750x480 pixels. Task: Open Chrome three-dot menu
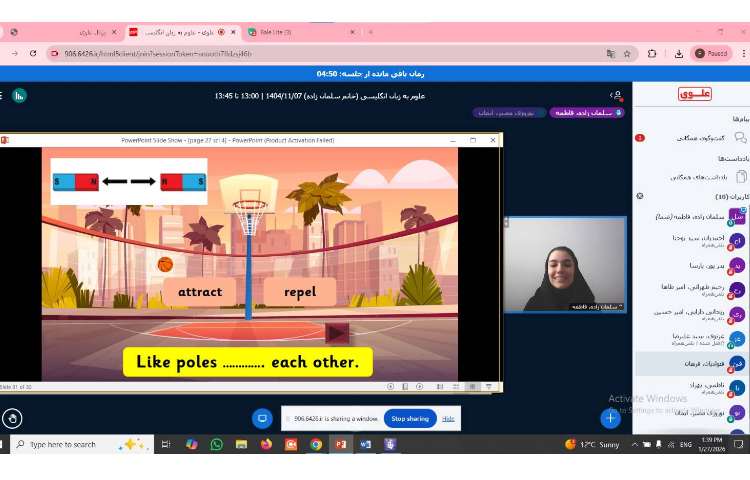click(x=744, y=54)
